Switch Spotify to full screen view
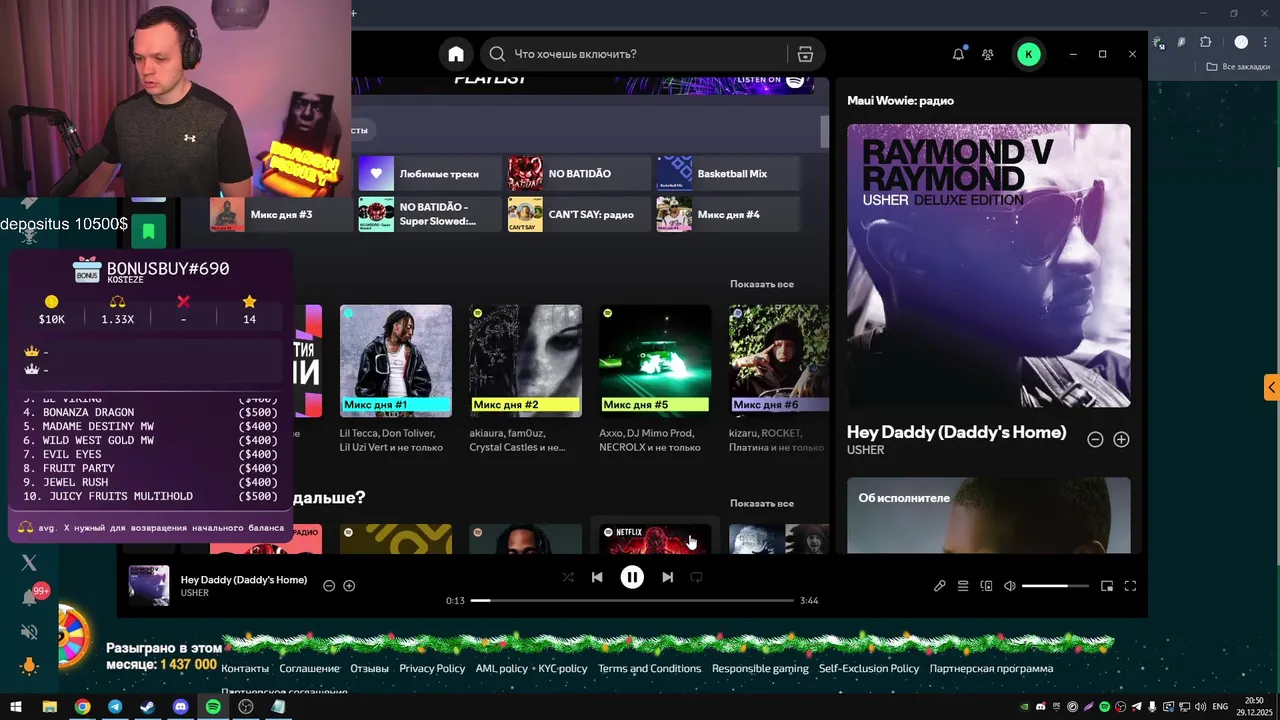The height and width of the screenshot is (720, 1280). point(1131,586)
